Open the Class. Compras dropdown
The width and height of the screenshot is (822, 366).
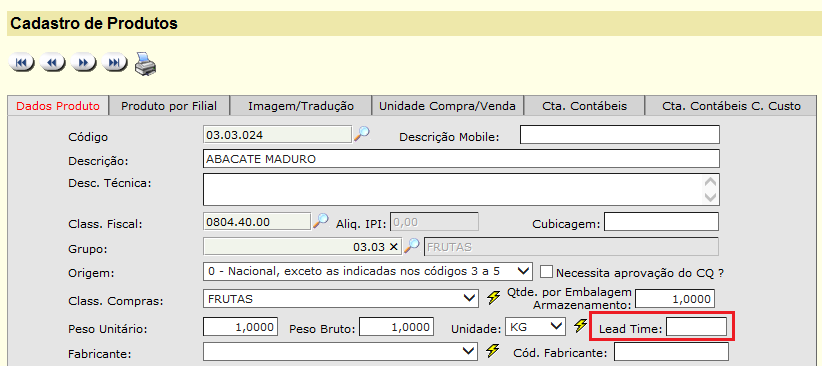tap(340, 299)
